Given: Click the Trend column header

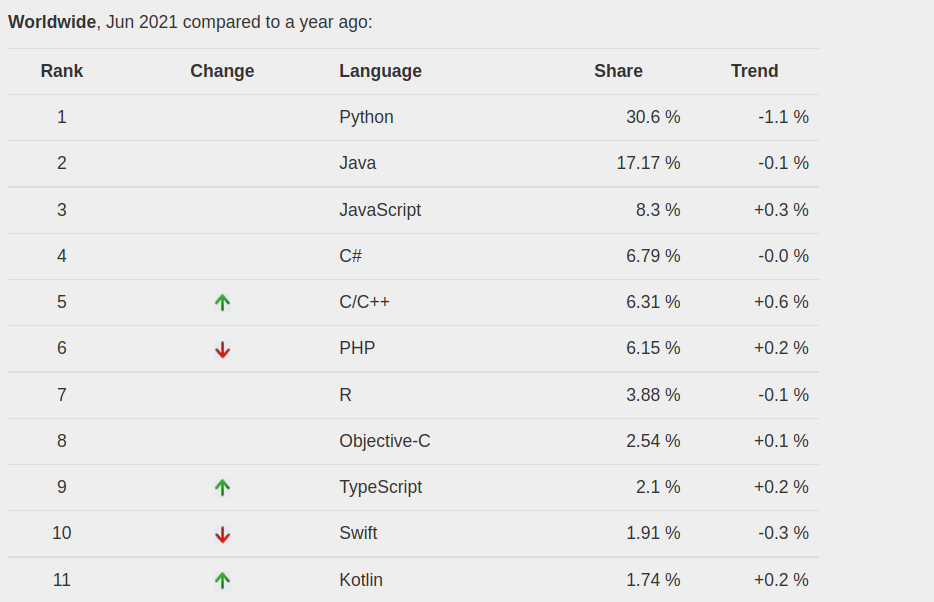Looking at the screenshot, I should pos(754,71).
